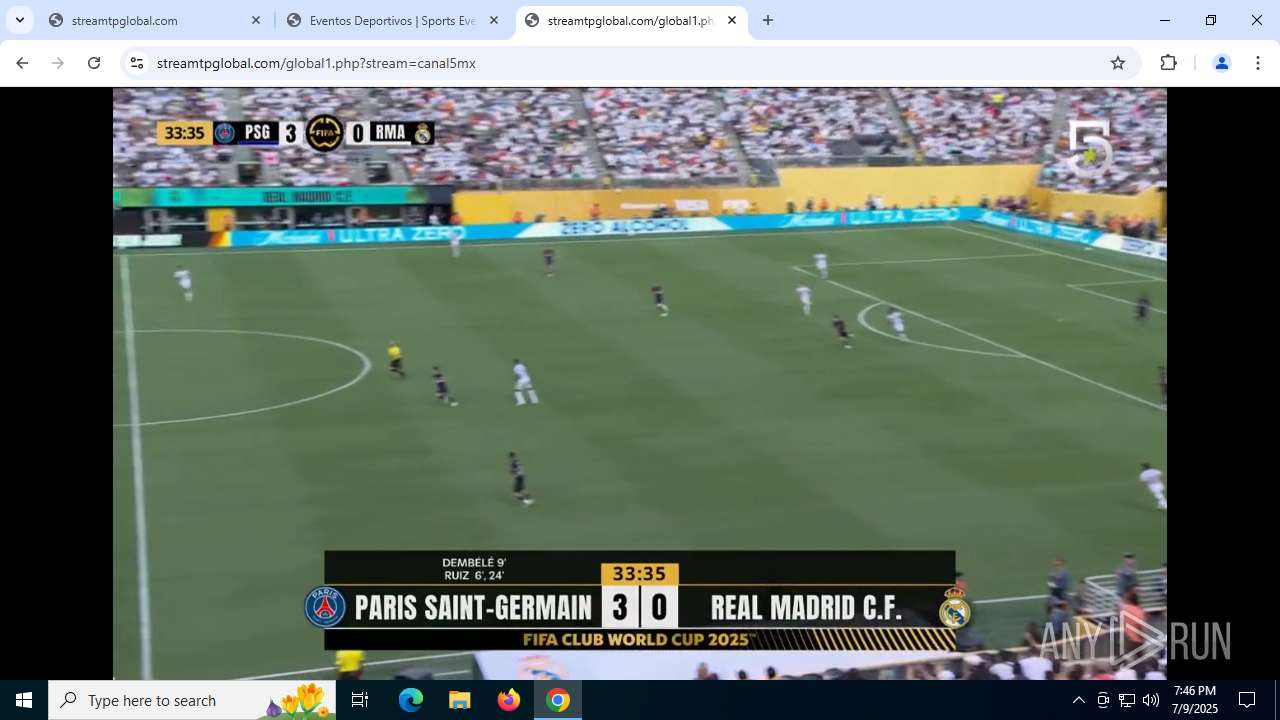Click the live stream video player
Viewport: 1280px width, 720px height.
pos(640,384)
